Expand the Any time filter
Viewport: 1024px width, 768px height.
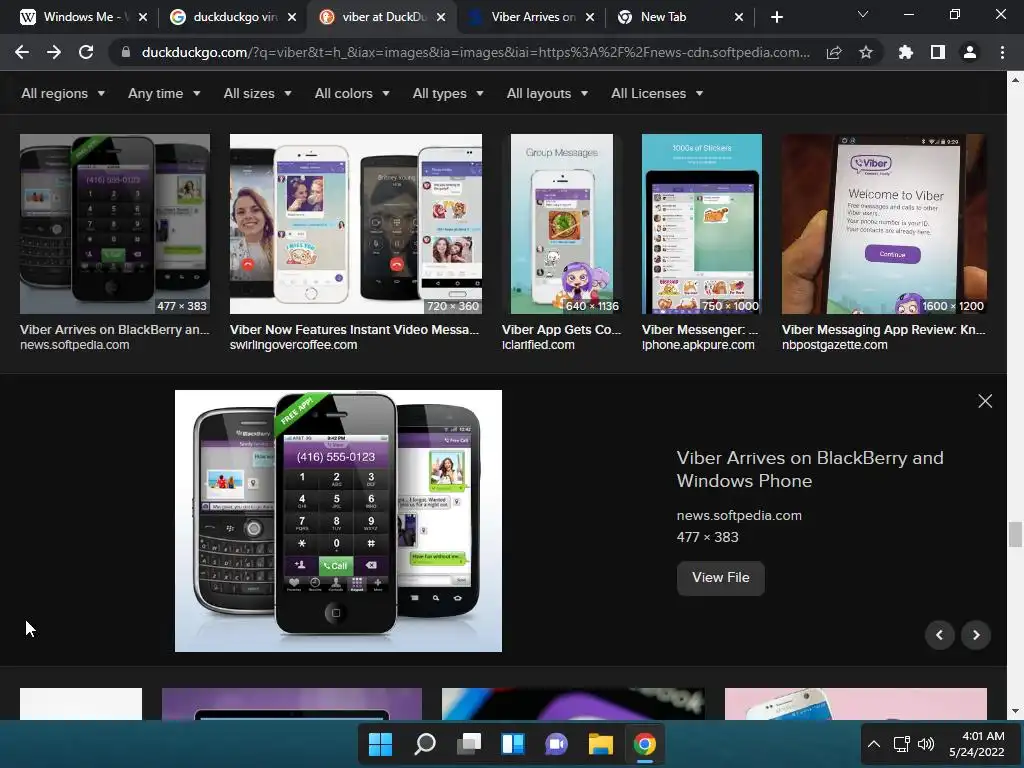[x=164, y=93]
